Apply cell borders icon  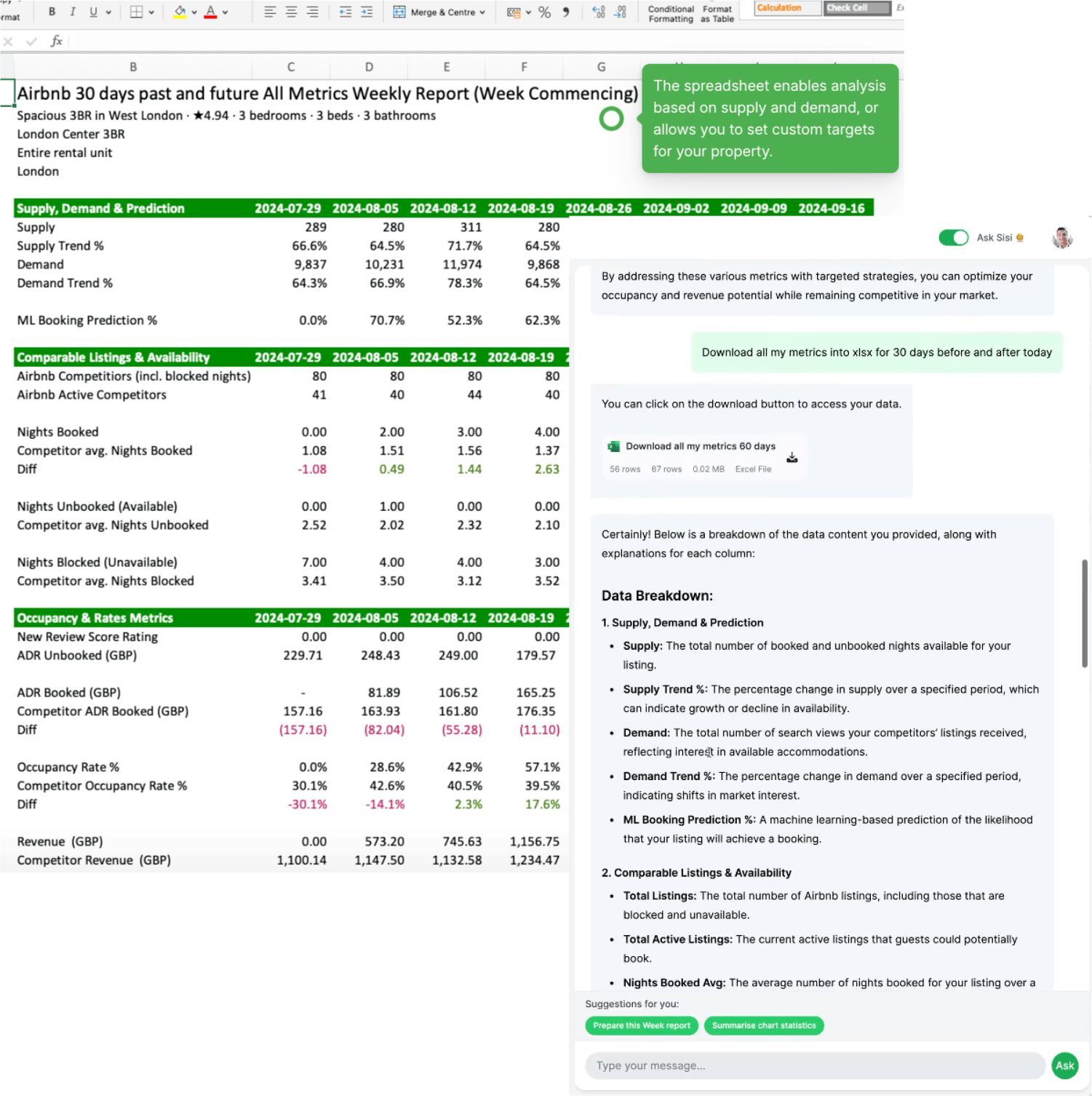pos(136,12)
